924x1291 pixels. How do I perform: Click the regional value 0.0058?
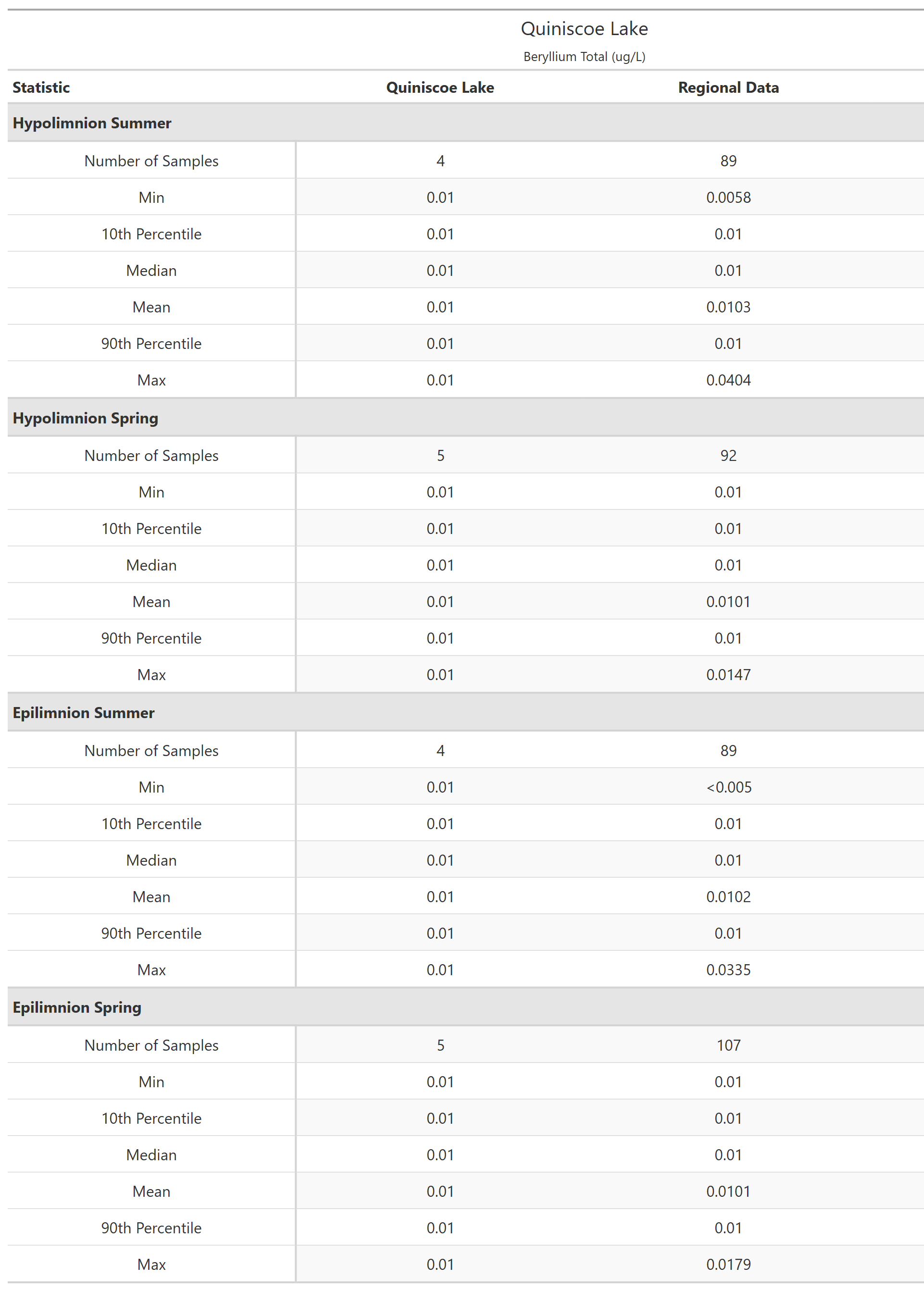[x=728, y=198]
